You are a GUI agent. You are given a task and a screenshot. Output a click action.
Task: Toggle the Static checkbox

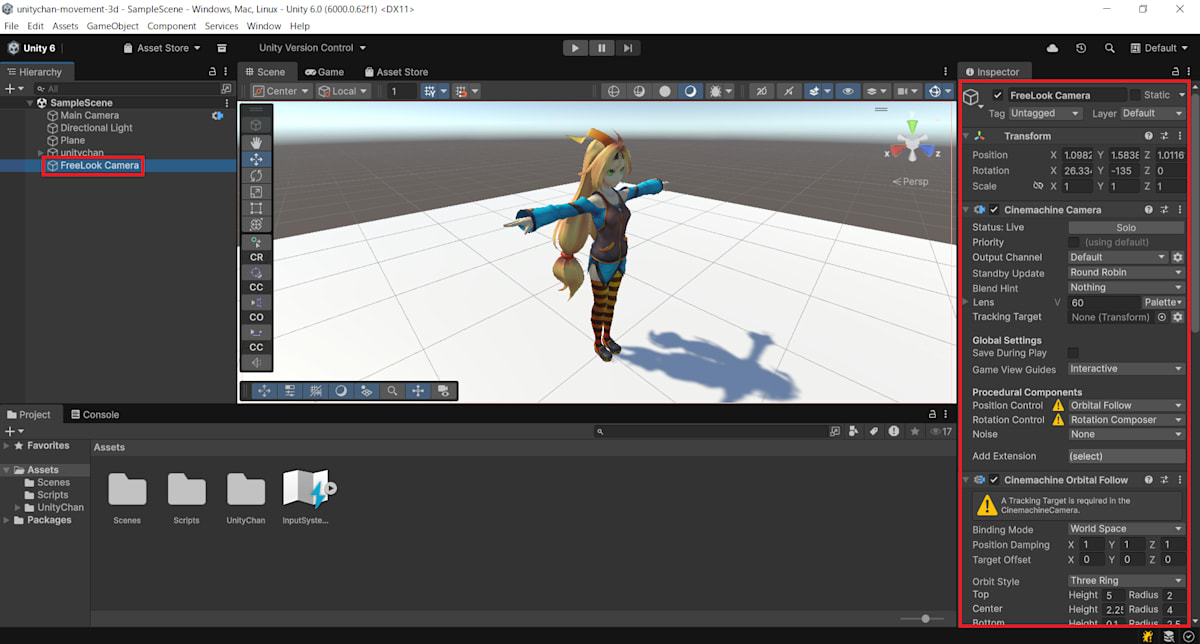coord(1135,95)
